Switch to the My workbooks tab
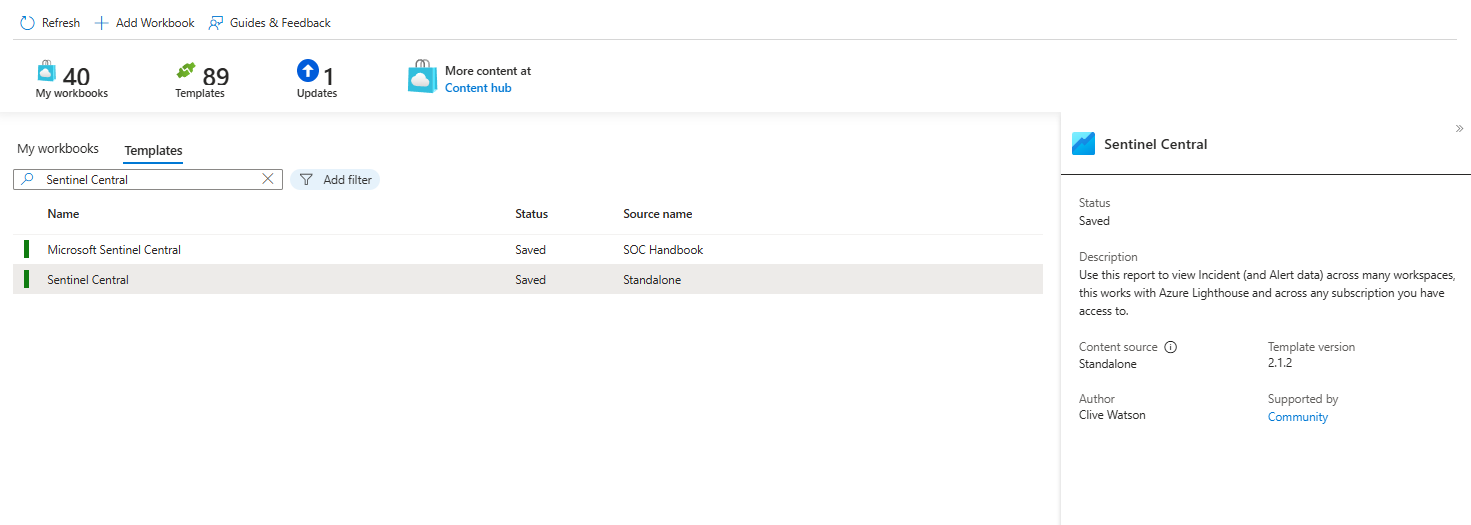 coord(58,149)
